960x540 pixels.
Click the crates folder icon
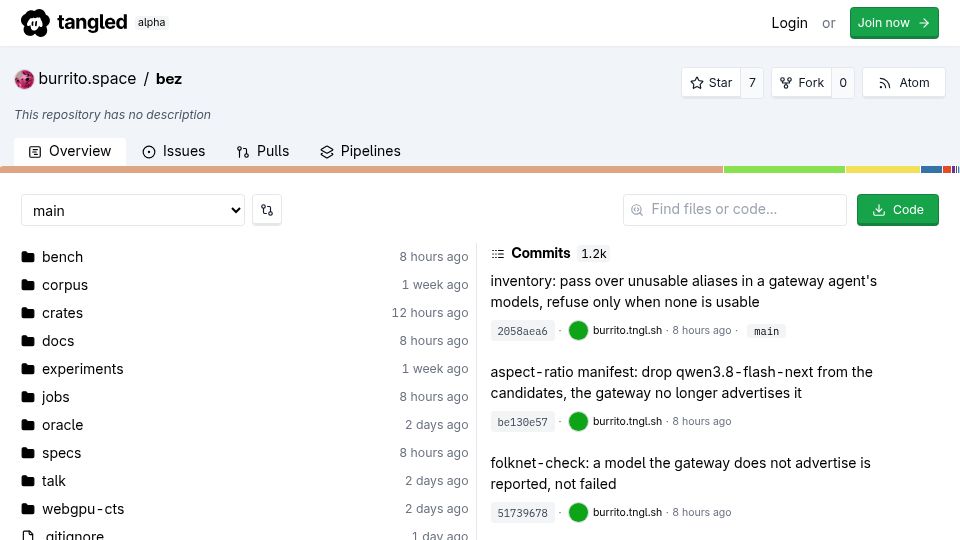coord(28,313)
